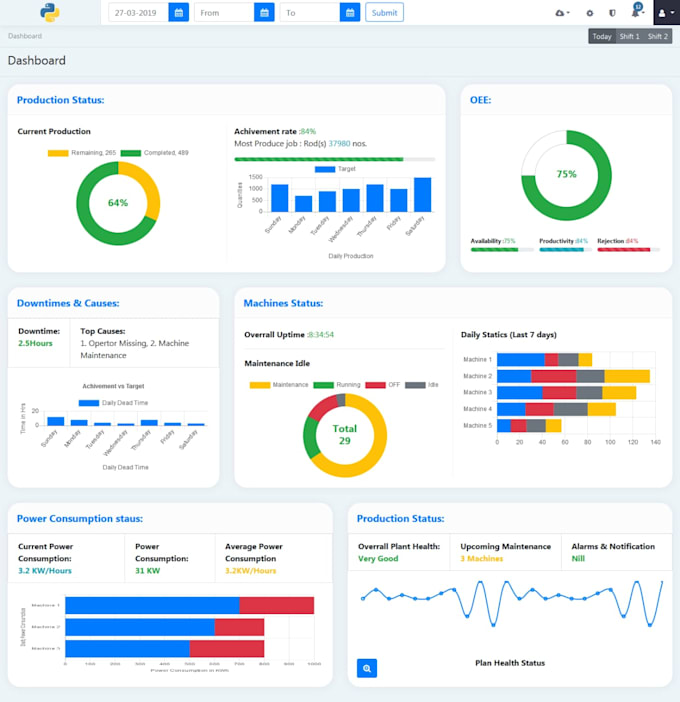
Task: Open calendar picker for the From date field
Action: (264, 13)
